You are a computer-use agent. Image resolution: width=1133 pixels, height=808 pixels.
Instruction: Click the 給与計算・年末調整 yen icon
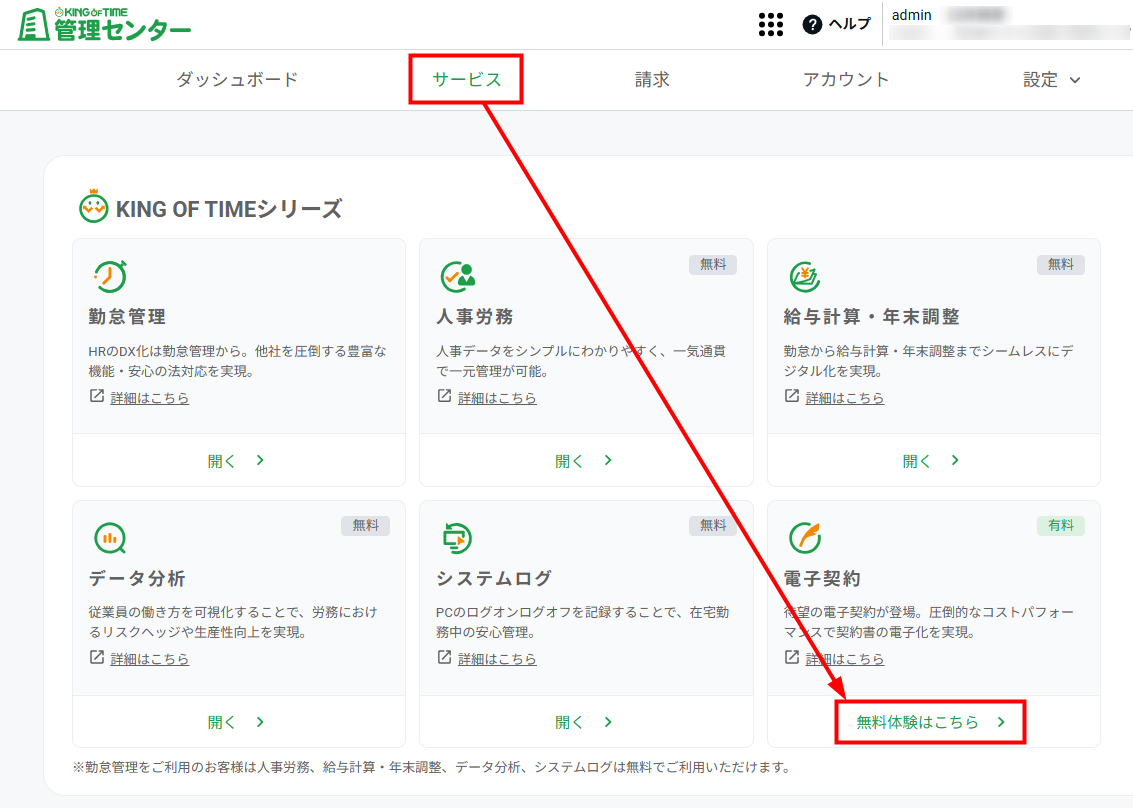click(804, 277)
